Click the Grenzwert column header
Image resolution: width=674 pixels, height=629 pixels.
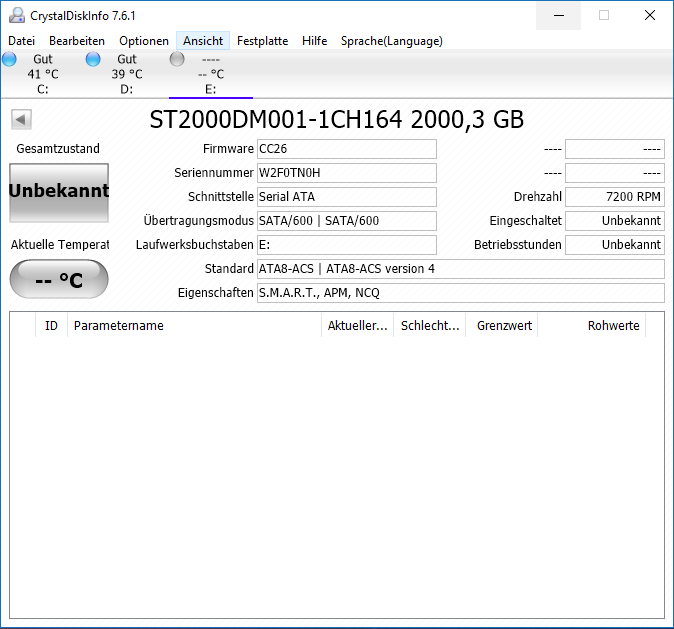[502, 326]
